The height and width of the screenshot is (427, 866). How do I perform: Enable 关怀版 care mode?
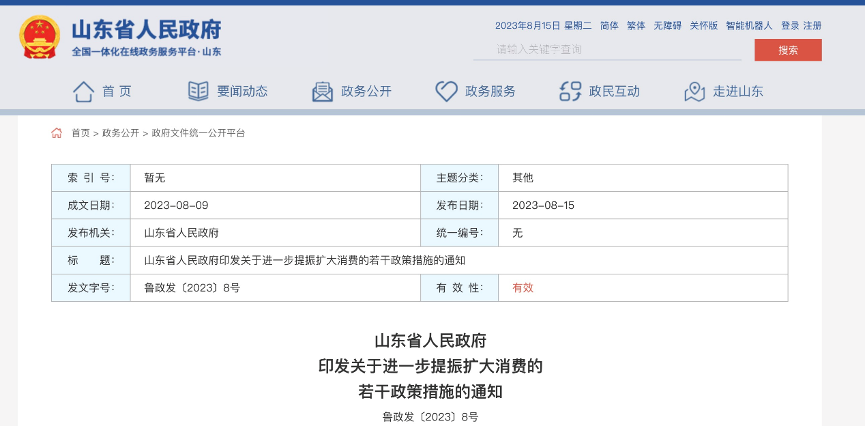tap(703, 25)
